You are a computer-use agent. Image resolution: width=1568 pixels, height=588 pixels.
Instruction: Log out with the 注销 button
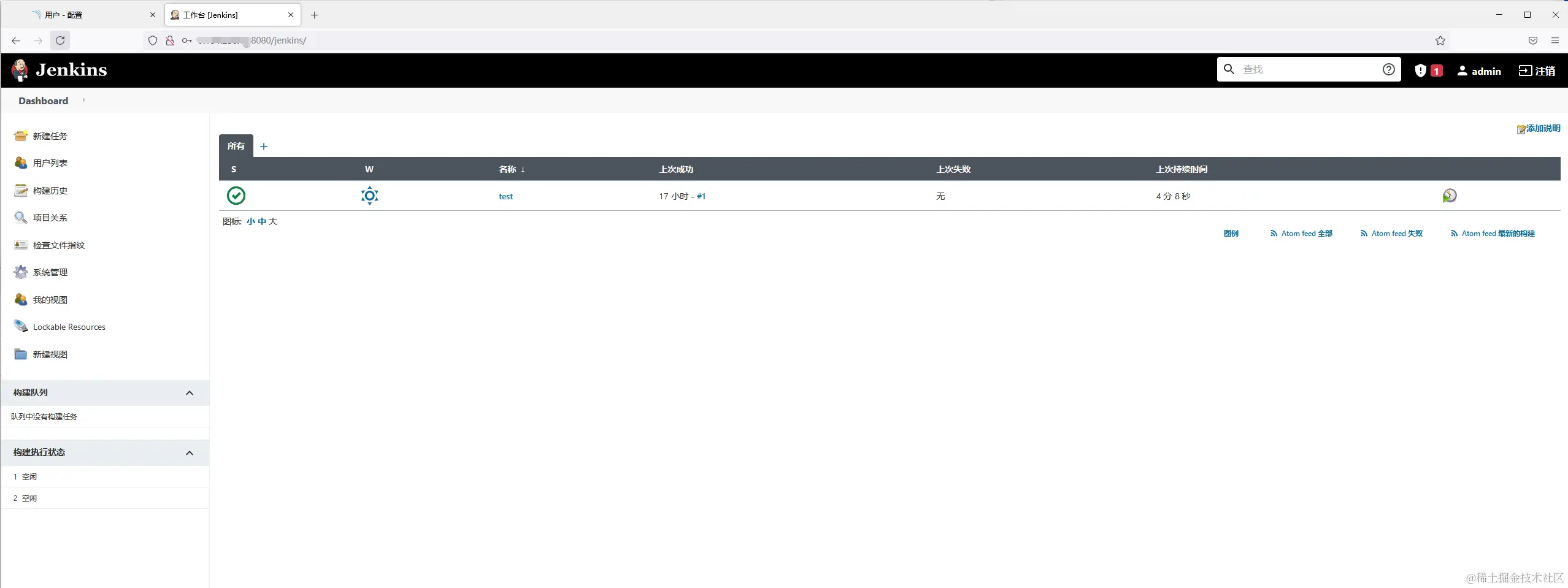1537,71
